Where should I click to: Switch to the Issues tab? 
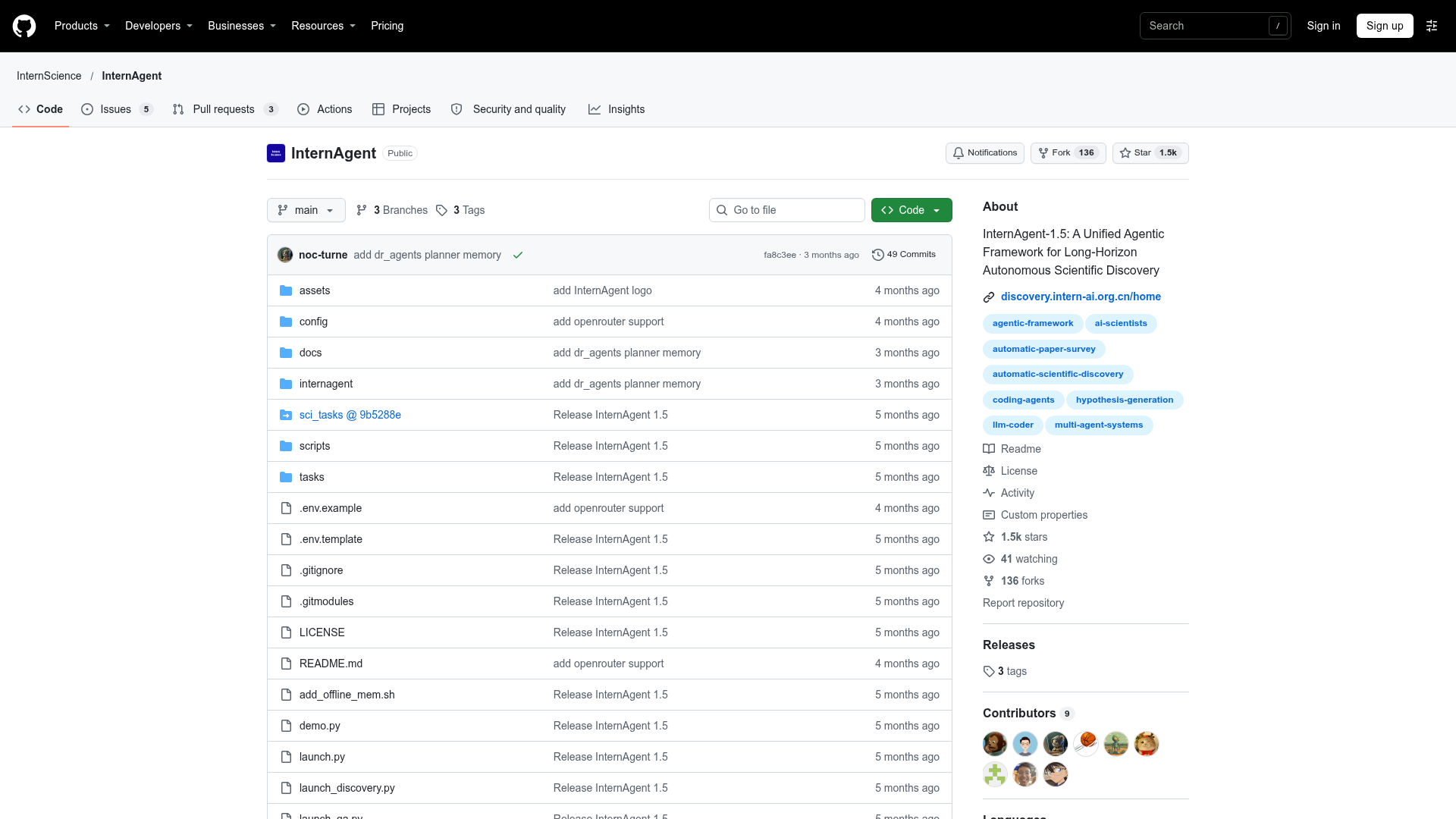coord(117,109)
